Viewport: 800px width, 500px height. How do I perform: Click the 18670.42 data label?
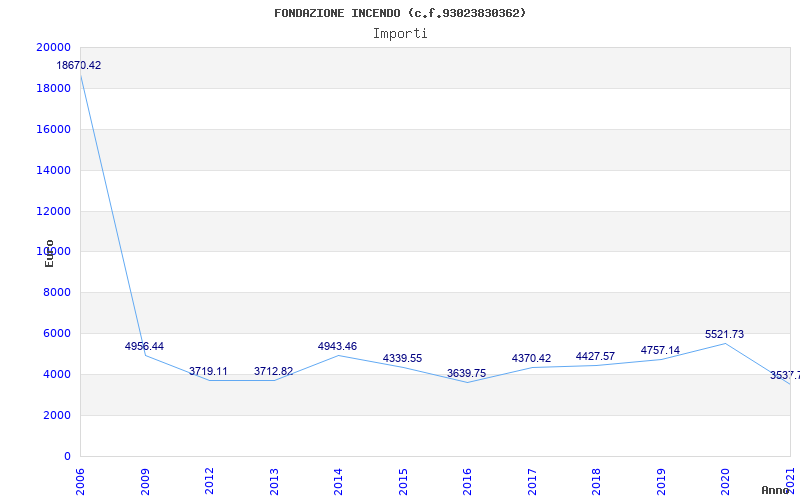point(78,66)
